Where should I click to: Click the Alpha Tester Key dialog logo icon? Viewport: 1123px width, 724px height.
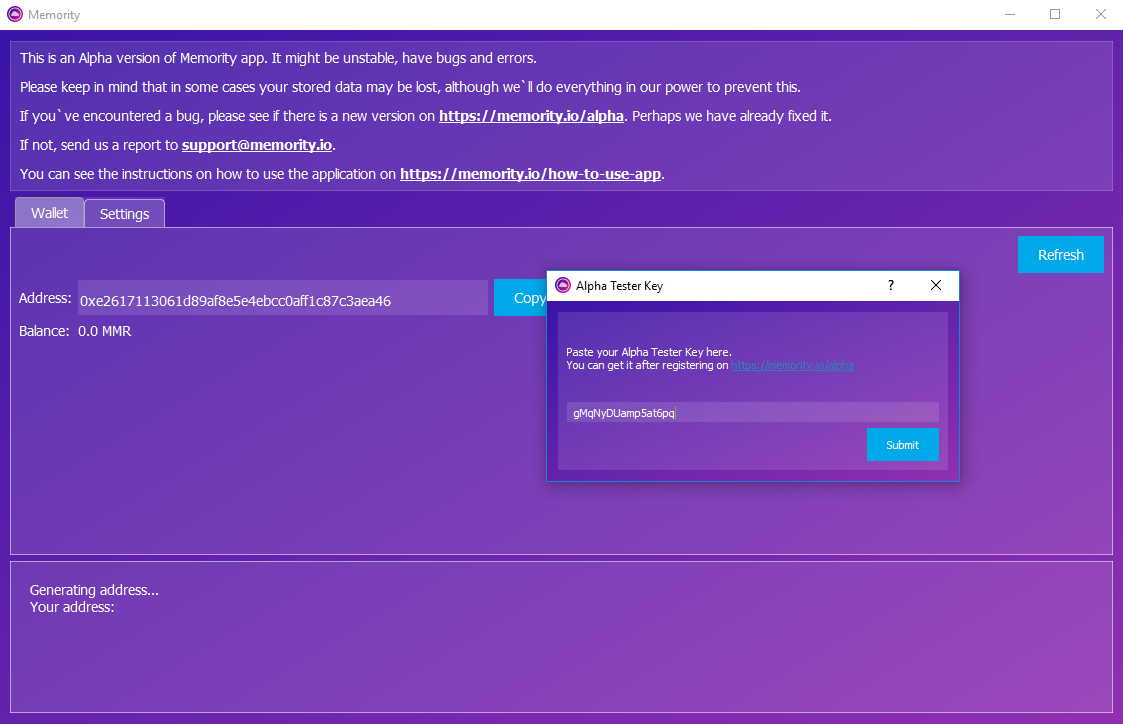click(x=563, y=285)
